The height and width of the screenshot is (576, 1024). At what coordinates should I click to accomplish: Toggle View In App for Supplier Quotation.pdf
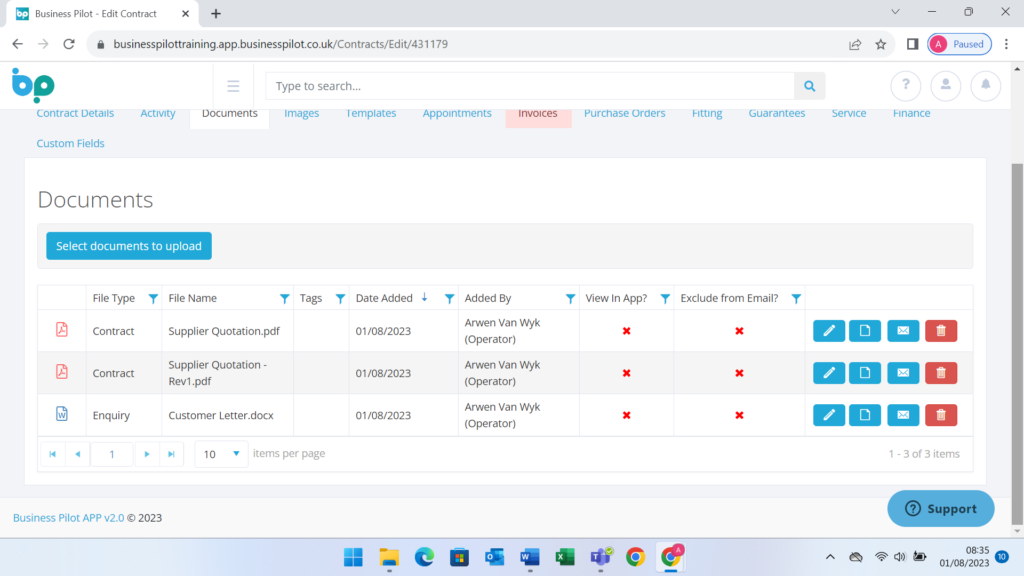626,331
